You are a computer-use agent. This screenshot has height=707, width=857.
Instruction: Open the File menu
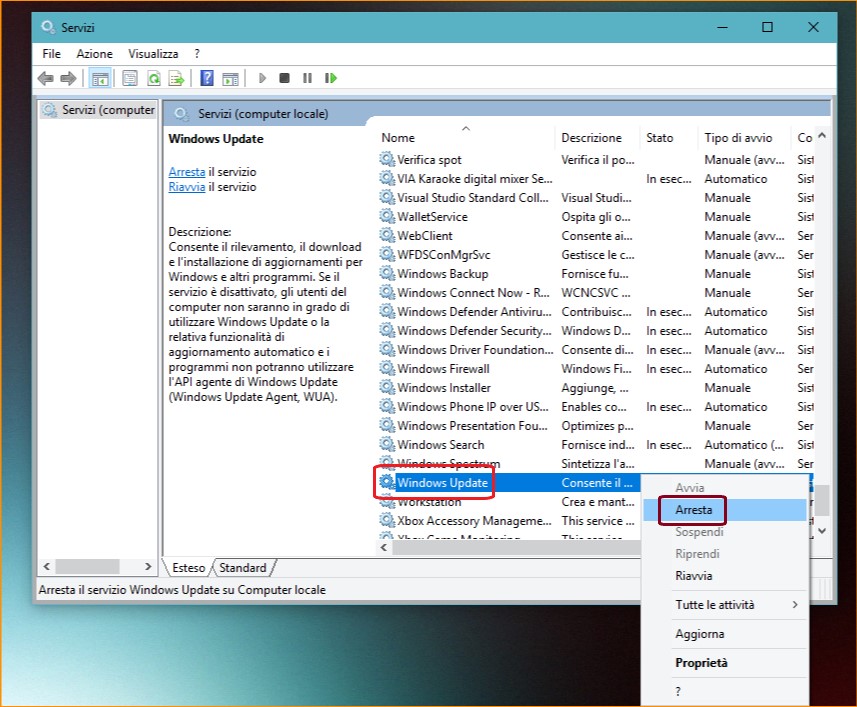[x=51, y=54]
